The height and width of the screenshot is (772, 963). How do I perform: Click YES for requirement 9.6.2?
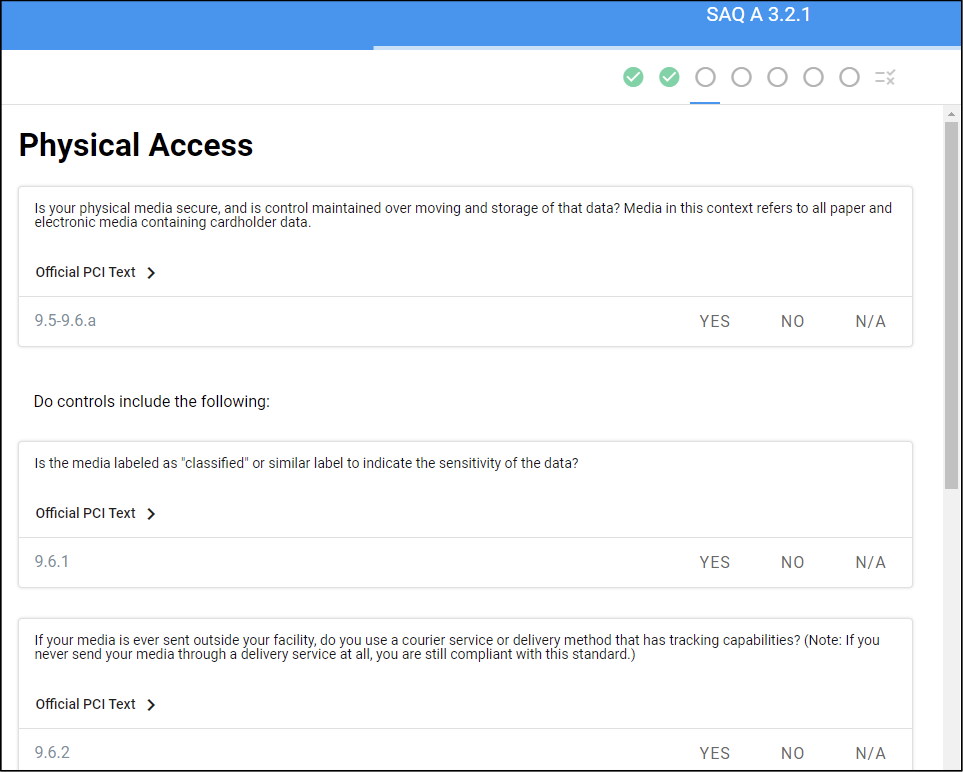coord(714,753)
